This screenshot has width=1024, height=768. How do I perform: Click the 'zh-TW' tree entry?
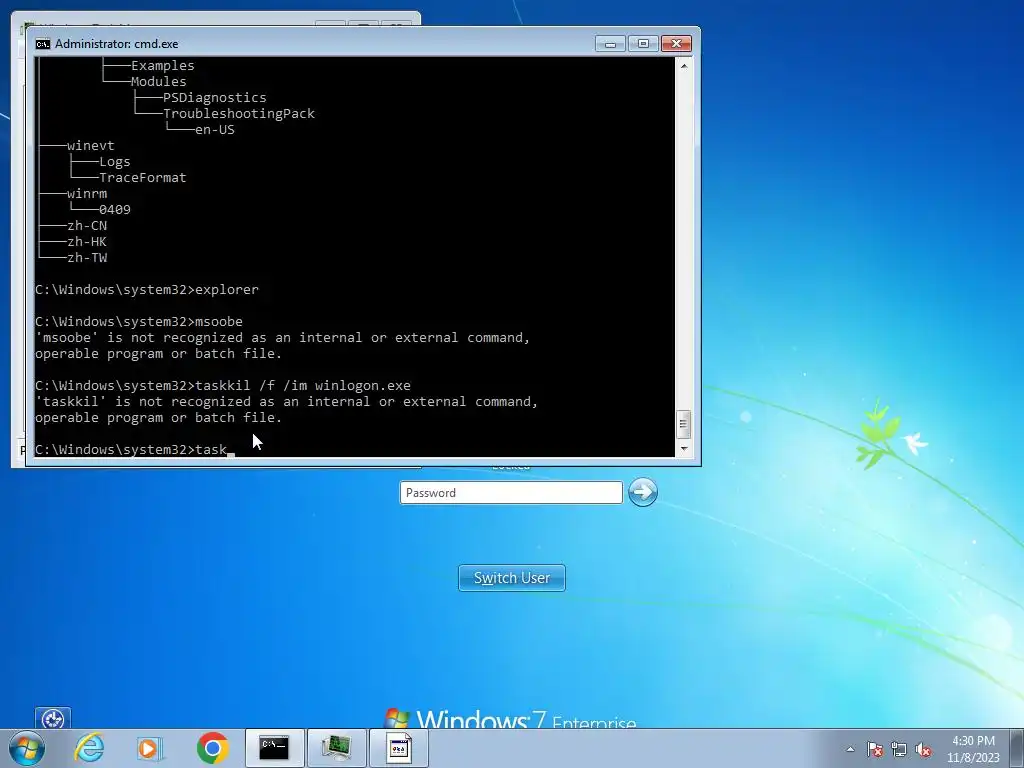point(87,257)
